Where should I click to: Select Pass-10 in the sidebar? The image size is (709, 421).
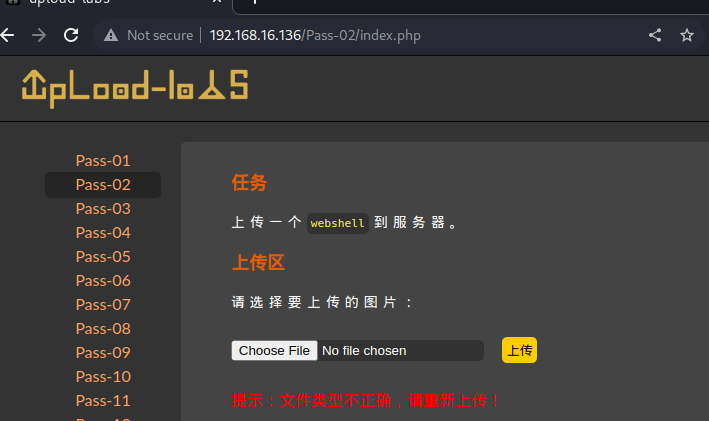pyautogui.click(x=103, y=376)
